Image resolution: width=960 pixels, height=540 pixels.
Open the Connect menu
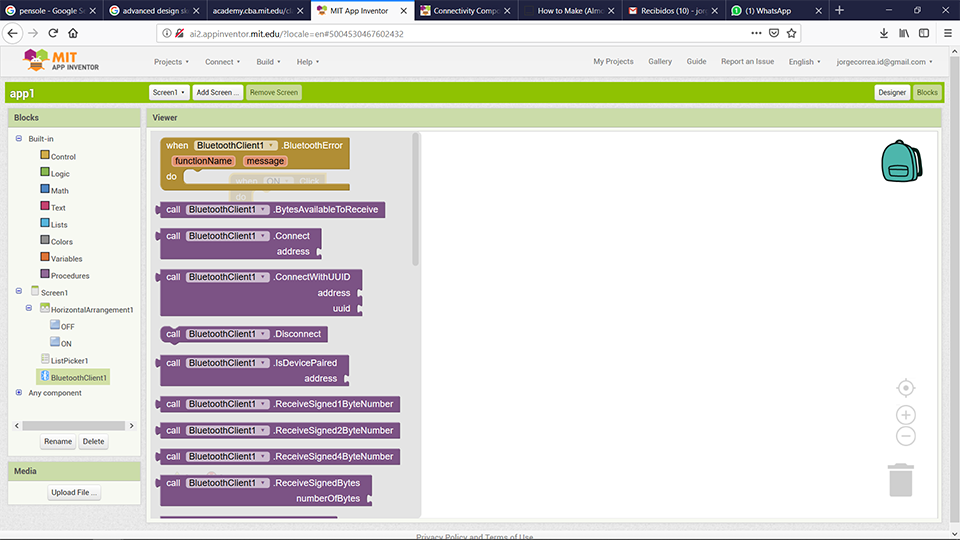222,62
